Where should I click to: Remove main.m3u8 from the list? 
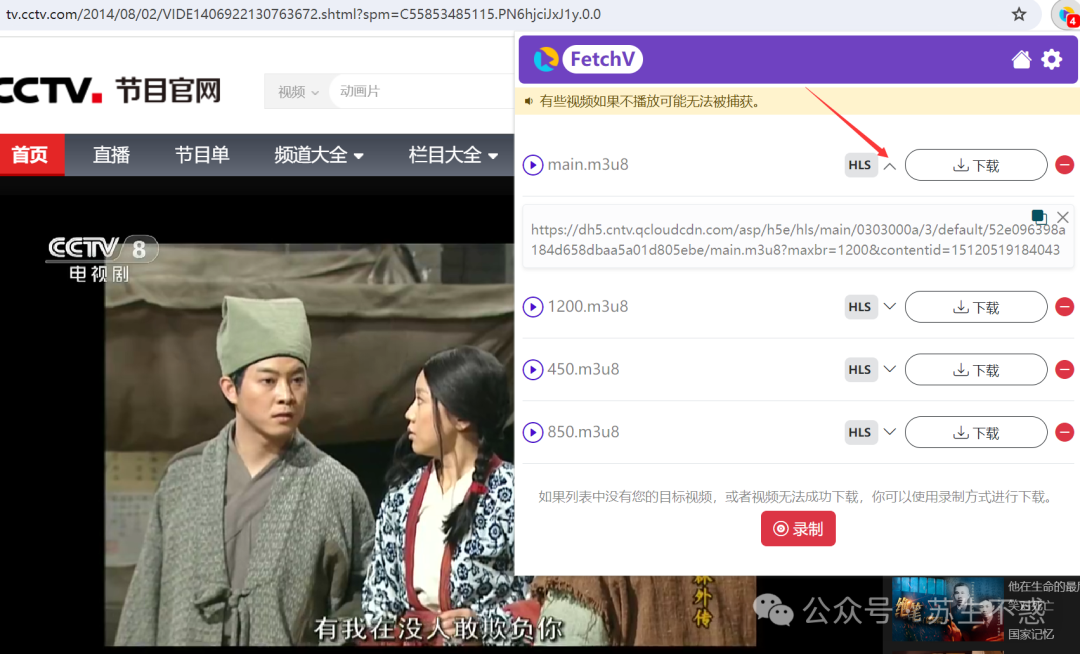pyautogui.click(x=1065, y=165)
